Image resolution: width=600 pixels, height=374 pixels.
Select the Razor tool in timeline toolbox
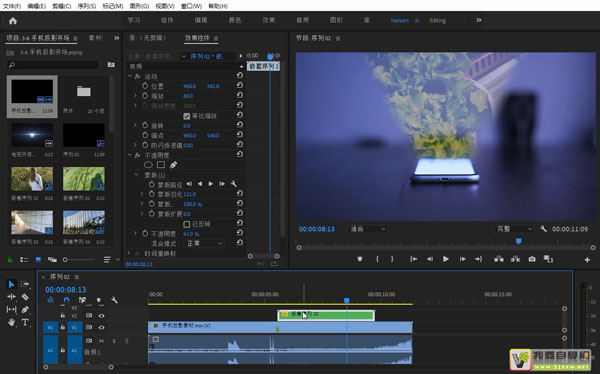click(25, 297)
